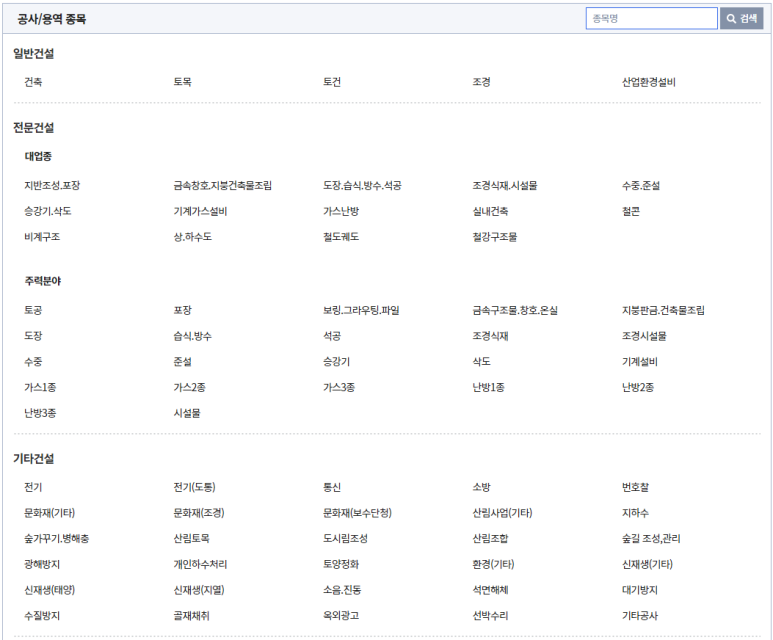Select 기계설비
The height and width of the screenshot is (640, 773).
(639, 362)
